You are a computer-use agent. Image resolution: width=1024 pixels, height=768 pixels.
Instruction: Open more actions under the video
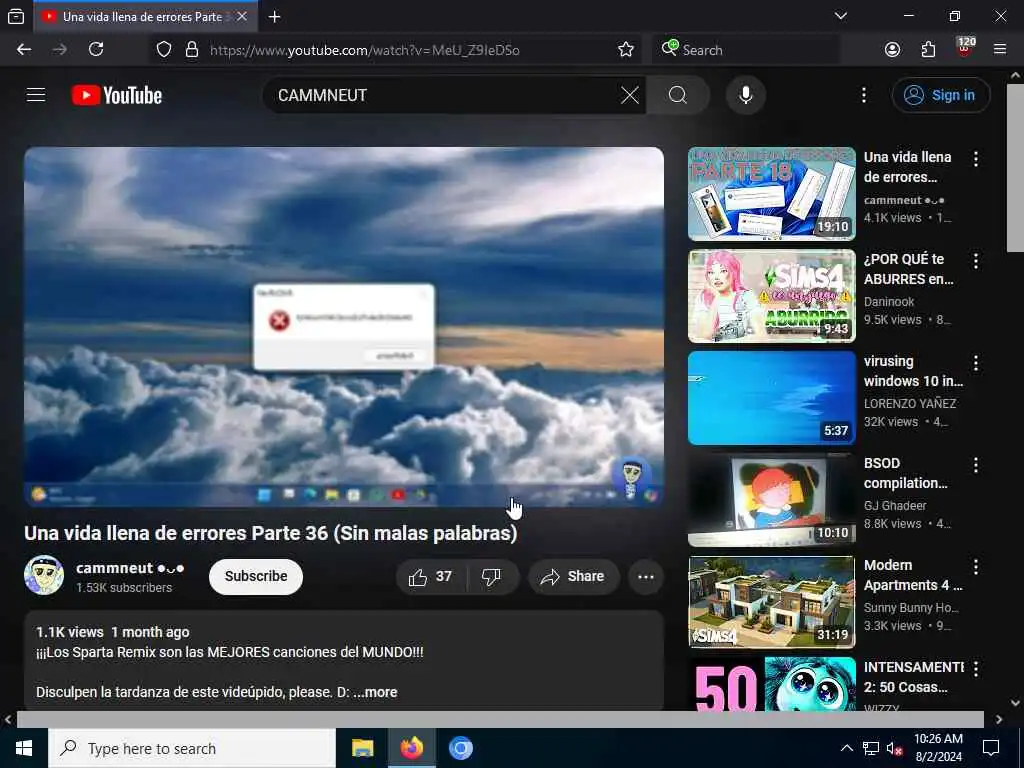[646, 577]
